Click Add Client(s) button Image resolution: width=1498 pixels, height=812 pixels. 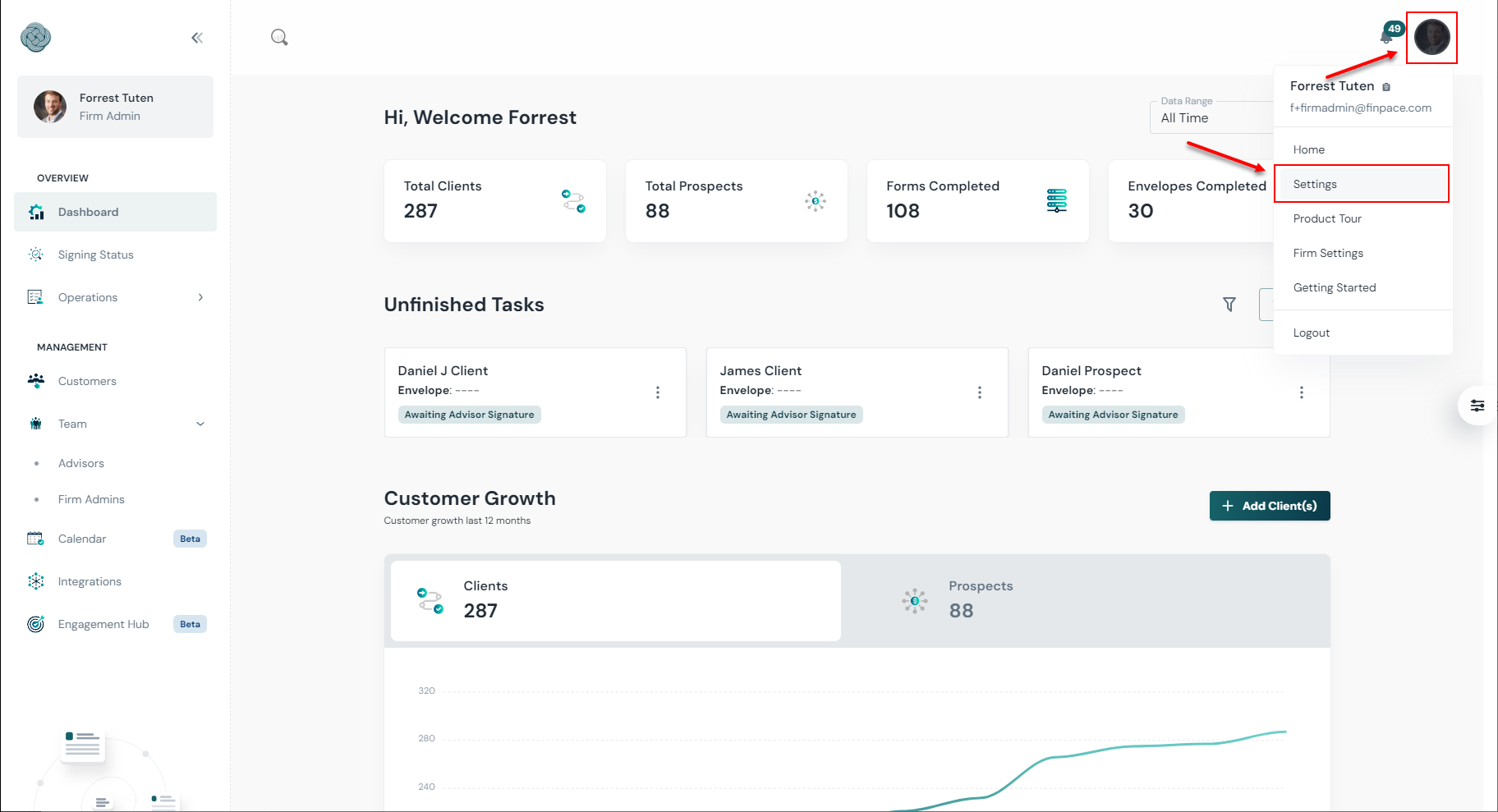coord(1270,506)
